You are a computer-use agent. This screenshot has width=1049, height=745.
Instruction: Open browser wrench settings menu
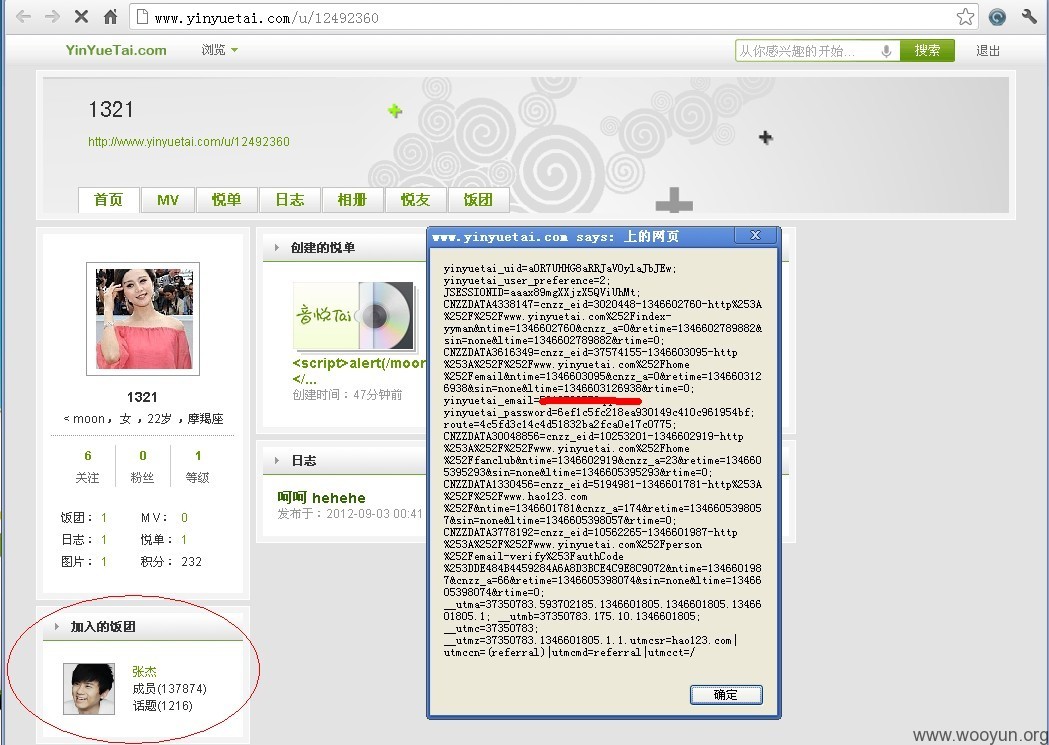(1029, 17)
